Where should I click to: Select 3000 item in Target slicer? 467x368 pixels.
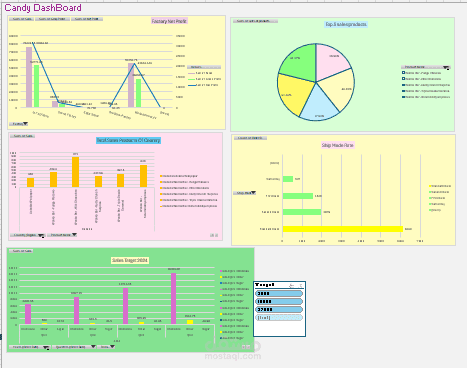tap(279, 294)
